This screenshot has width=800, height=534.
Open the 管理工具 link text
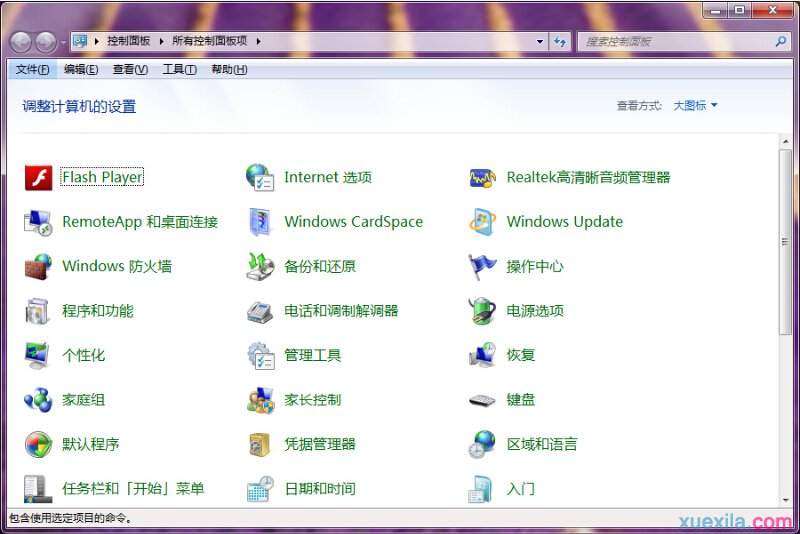click(x=313, y=355)
